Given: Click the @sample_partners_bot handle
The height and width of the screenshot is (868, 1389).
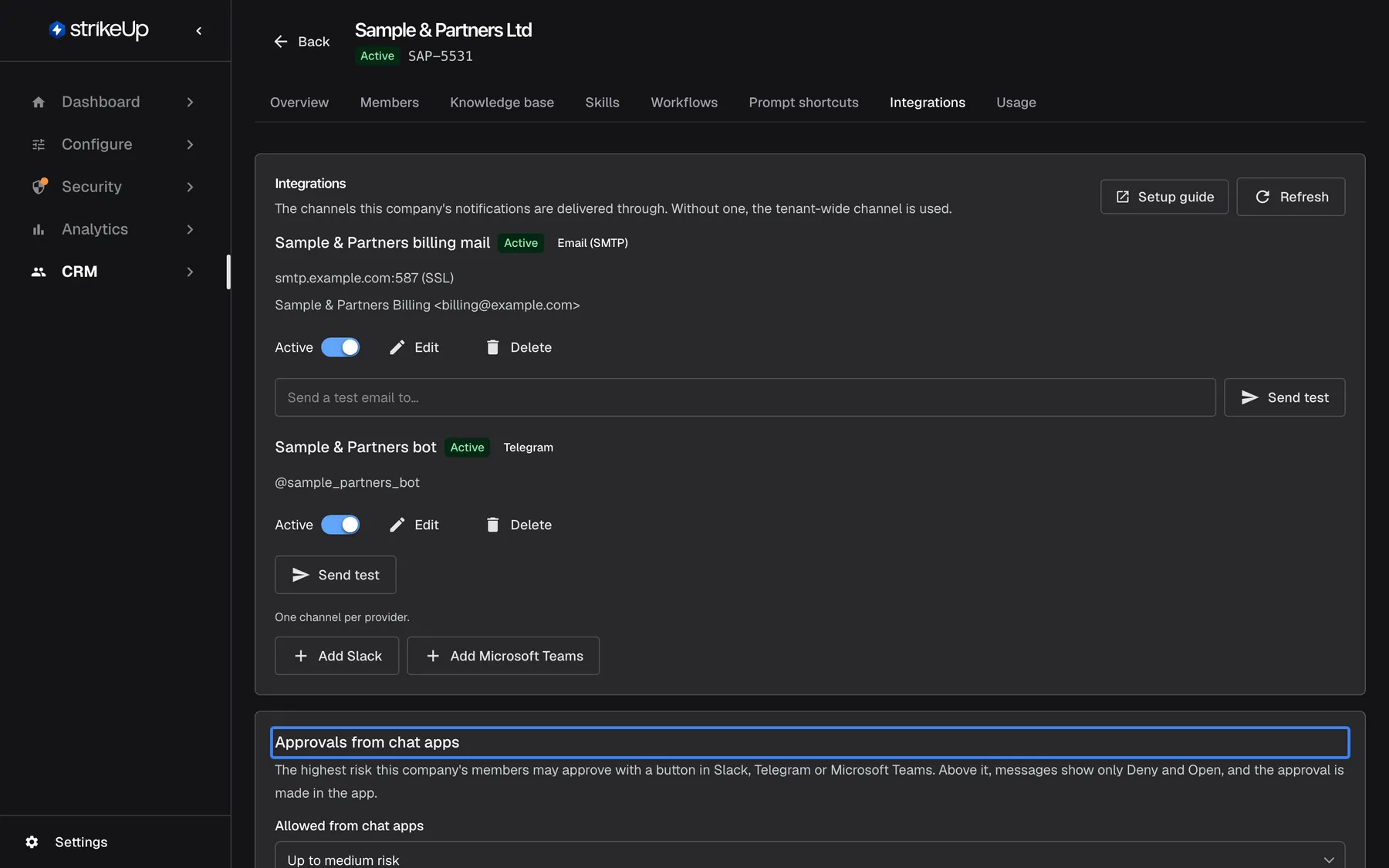Looking at the screenshot, I should point(347,483).
